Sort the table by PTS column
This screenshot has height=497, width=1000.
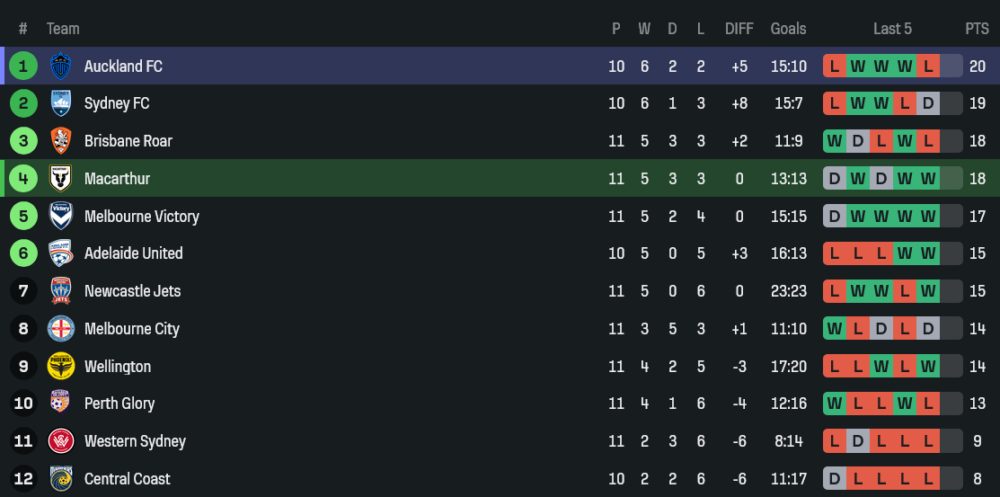click(x=976, y=29)
